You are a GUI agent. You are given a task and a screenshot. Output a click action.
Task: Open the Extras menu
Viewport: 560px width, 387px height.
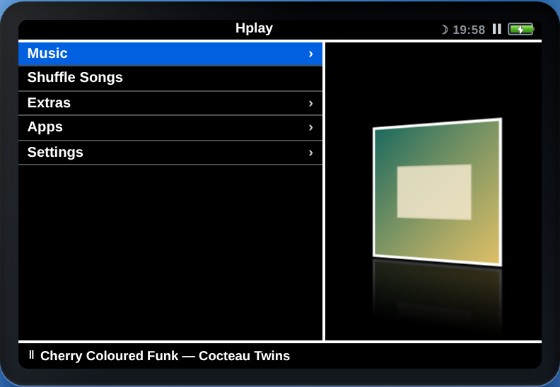point(170,103)
